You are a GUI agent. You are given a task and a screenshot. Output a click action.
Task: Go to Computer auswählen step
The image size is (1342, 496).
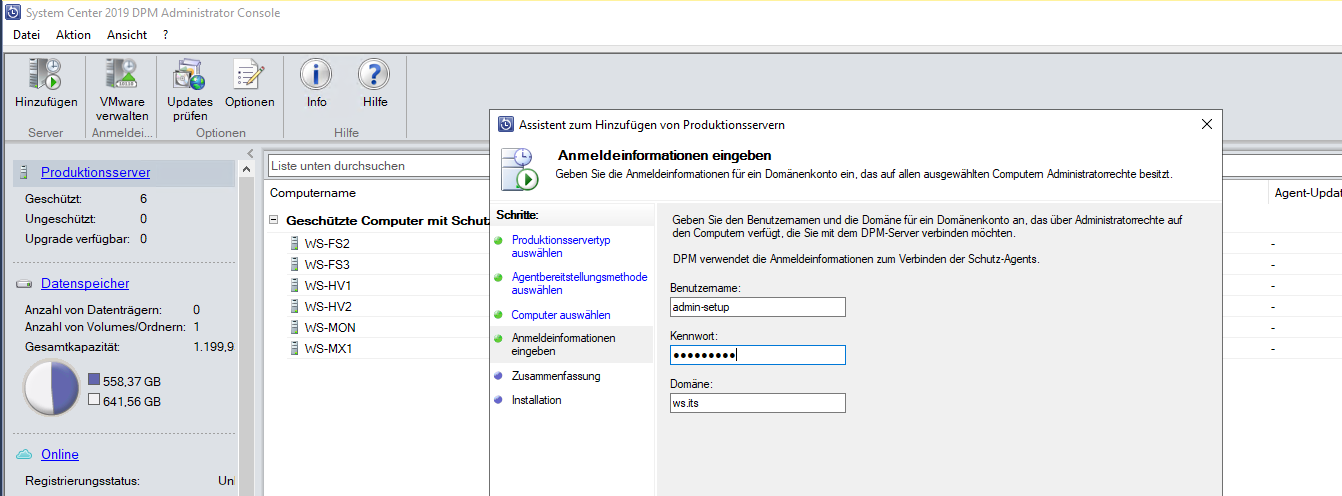point(561,315)
